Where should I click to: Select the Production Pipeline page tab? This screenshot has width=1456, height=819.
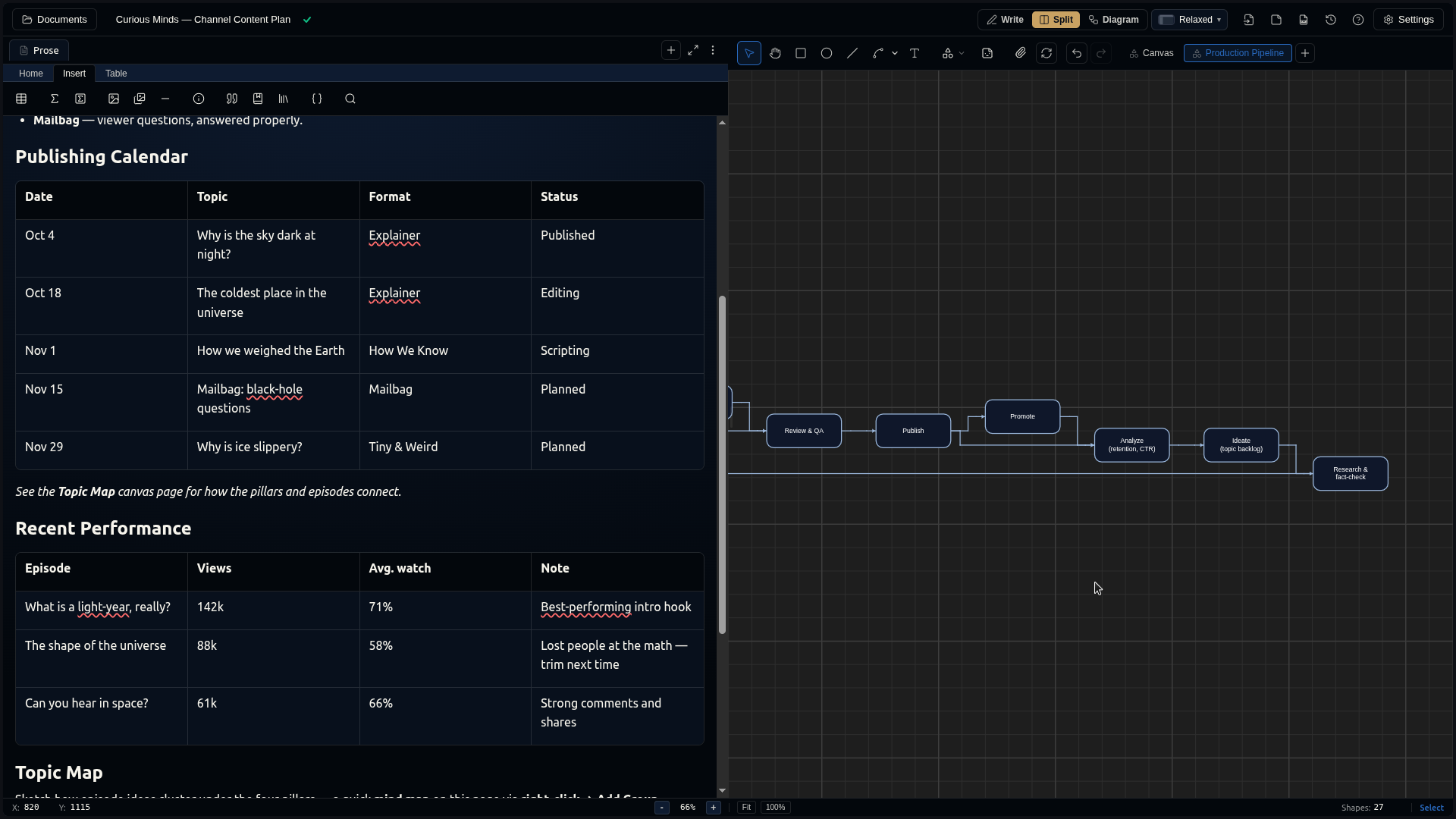tap(1238, 53)
